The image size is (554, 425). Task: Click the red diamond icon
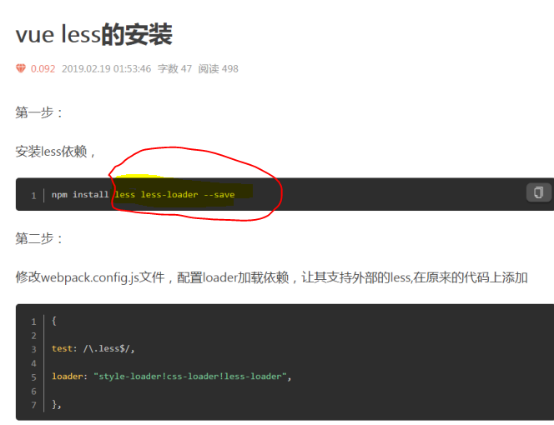(x=21, y=68)
